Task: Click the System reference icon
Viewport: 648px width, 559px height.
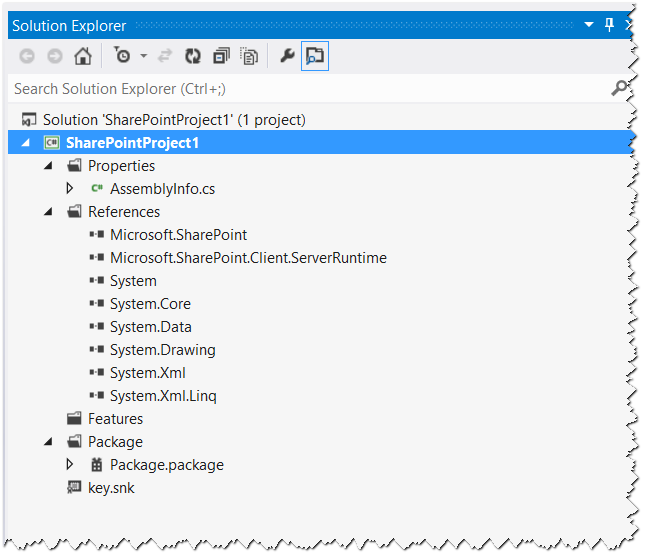Action: pos(97,281)
